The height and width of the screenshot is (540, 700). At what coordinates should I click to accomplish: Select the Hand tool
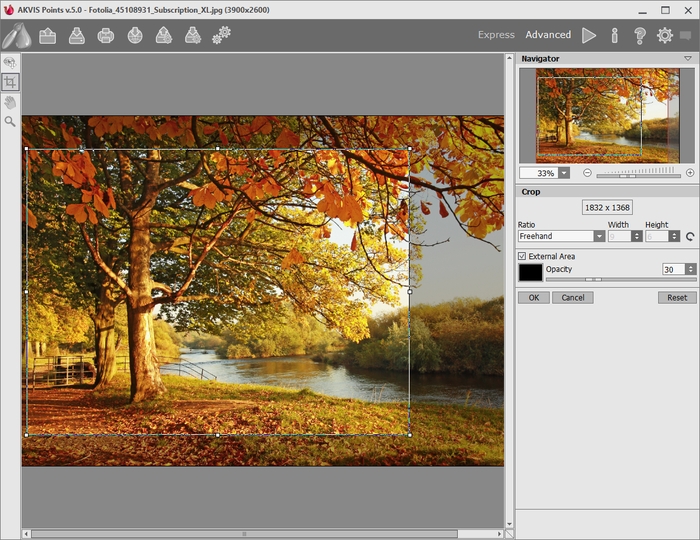click(x=10, y=102)
